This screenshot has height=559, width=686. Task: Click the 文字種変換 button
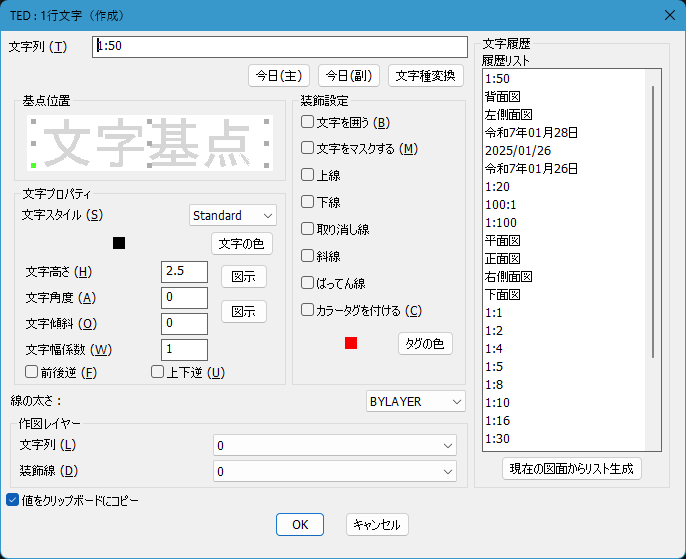(426, 76)
